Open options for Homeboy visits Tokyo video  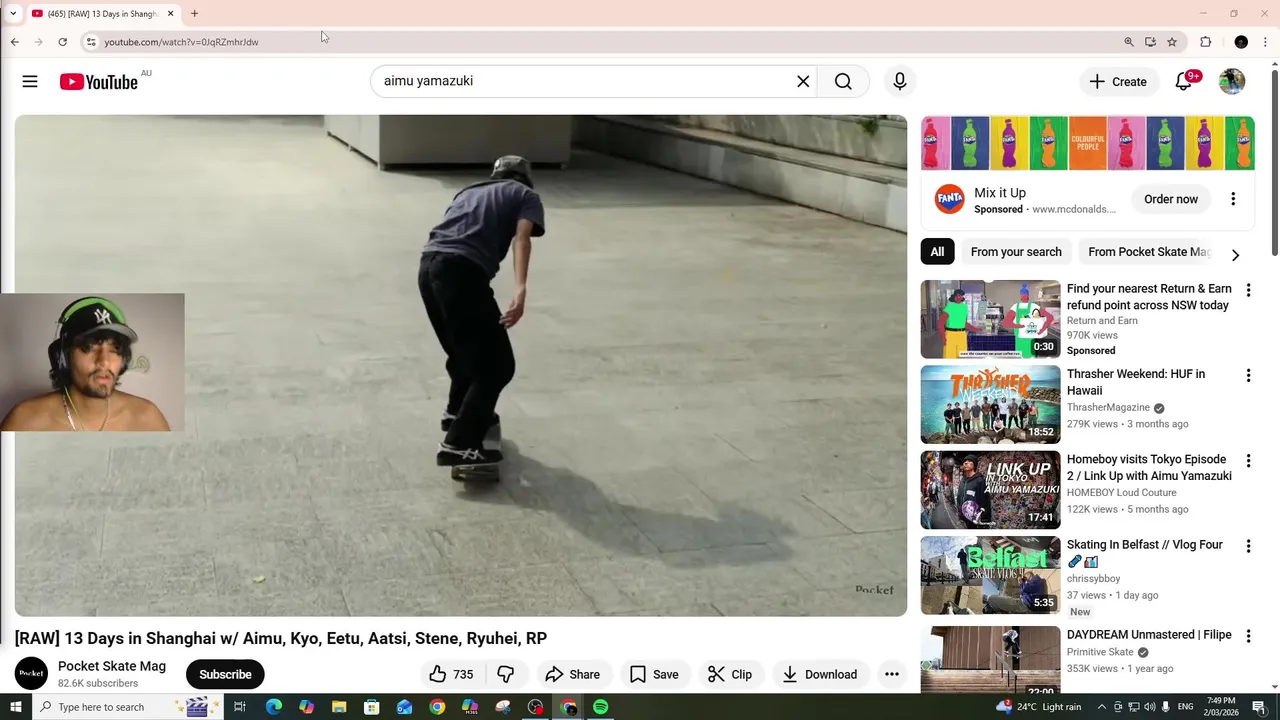1248,461
